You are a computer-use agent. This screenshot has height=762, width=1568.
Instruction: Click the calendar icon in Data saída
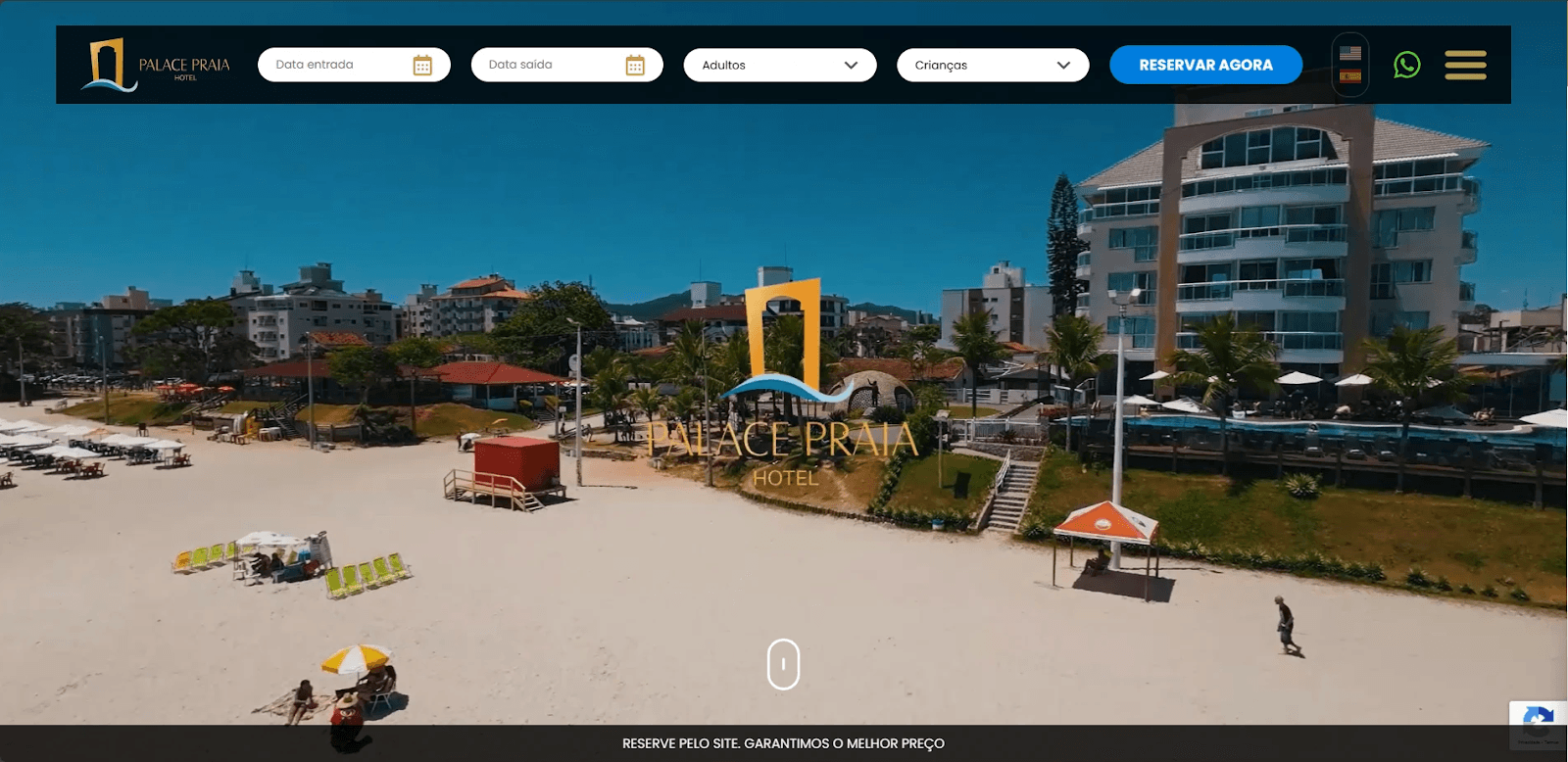click(x=635, y=65)
